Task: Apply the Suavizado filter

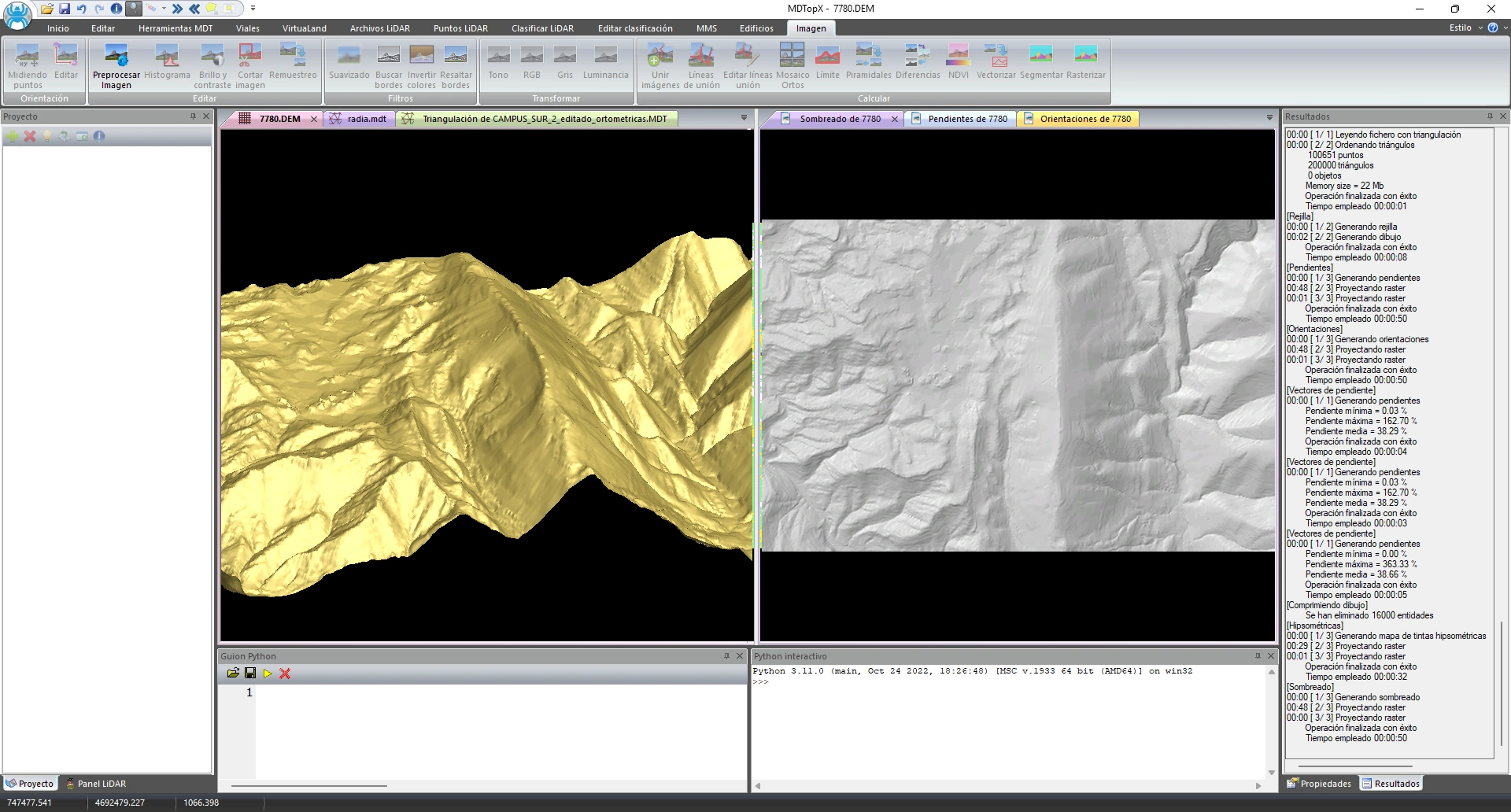Action: (x=349, y=61)
